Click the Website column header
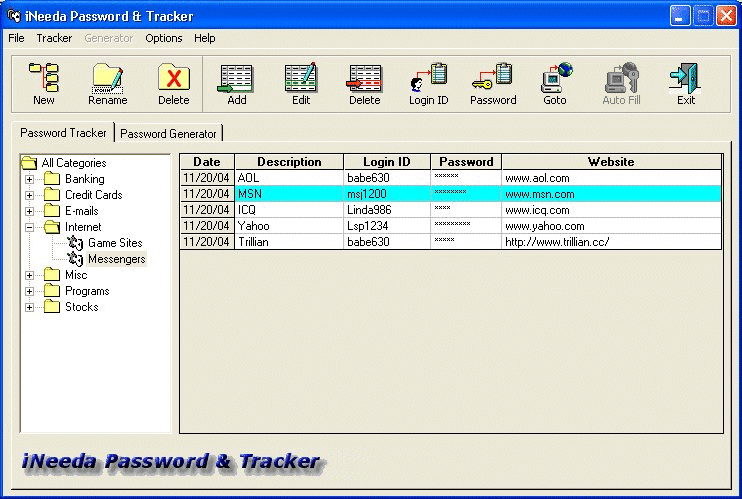This screenshot has width=742, height=499. coord(611,162)
